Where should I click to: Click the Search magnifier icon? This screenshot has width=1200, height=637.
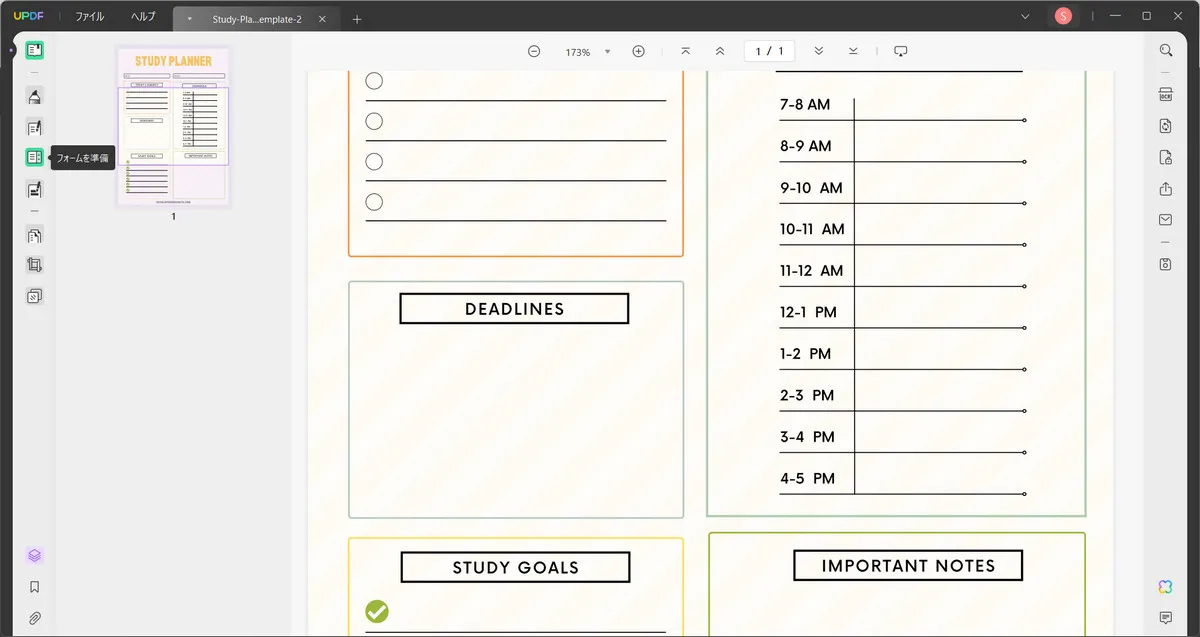click(1166, 50)
